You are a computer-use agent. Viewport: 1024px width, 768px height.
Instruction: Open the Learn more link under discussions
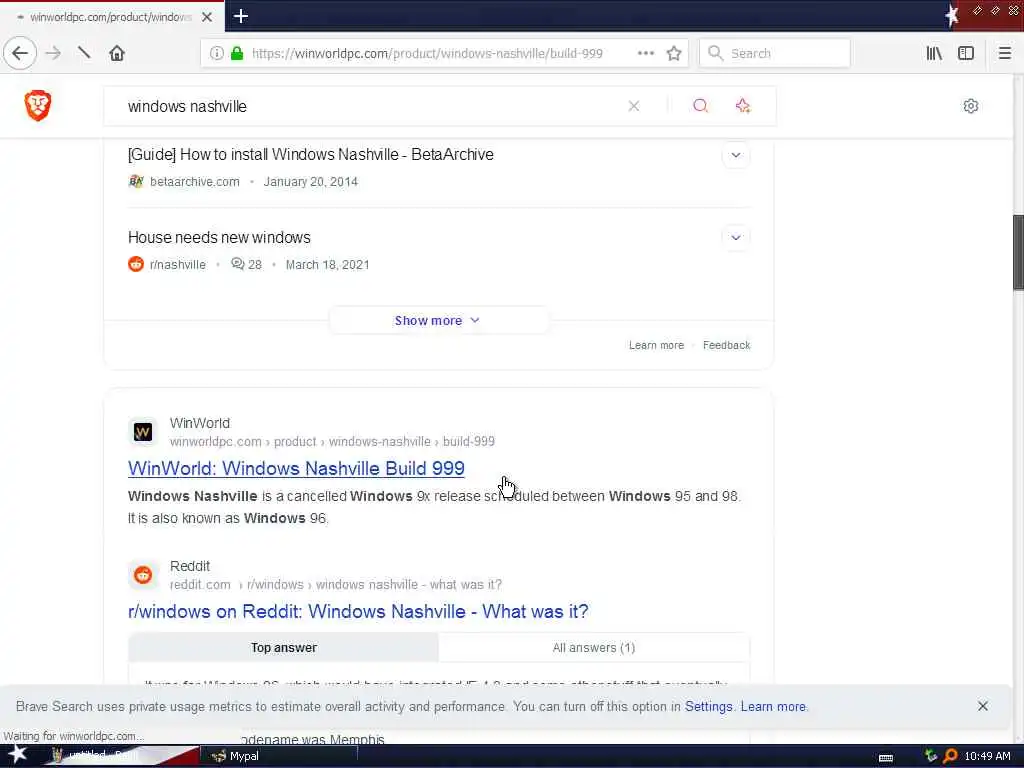(x=656, y=345)
